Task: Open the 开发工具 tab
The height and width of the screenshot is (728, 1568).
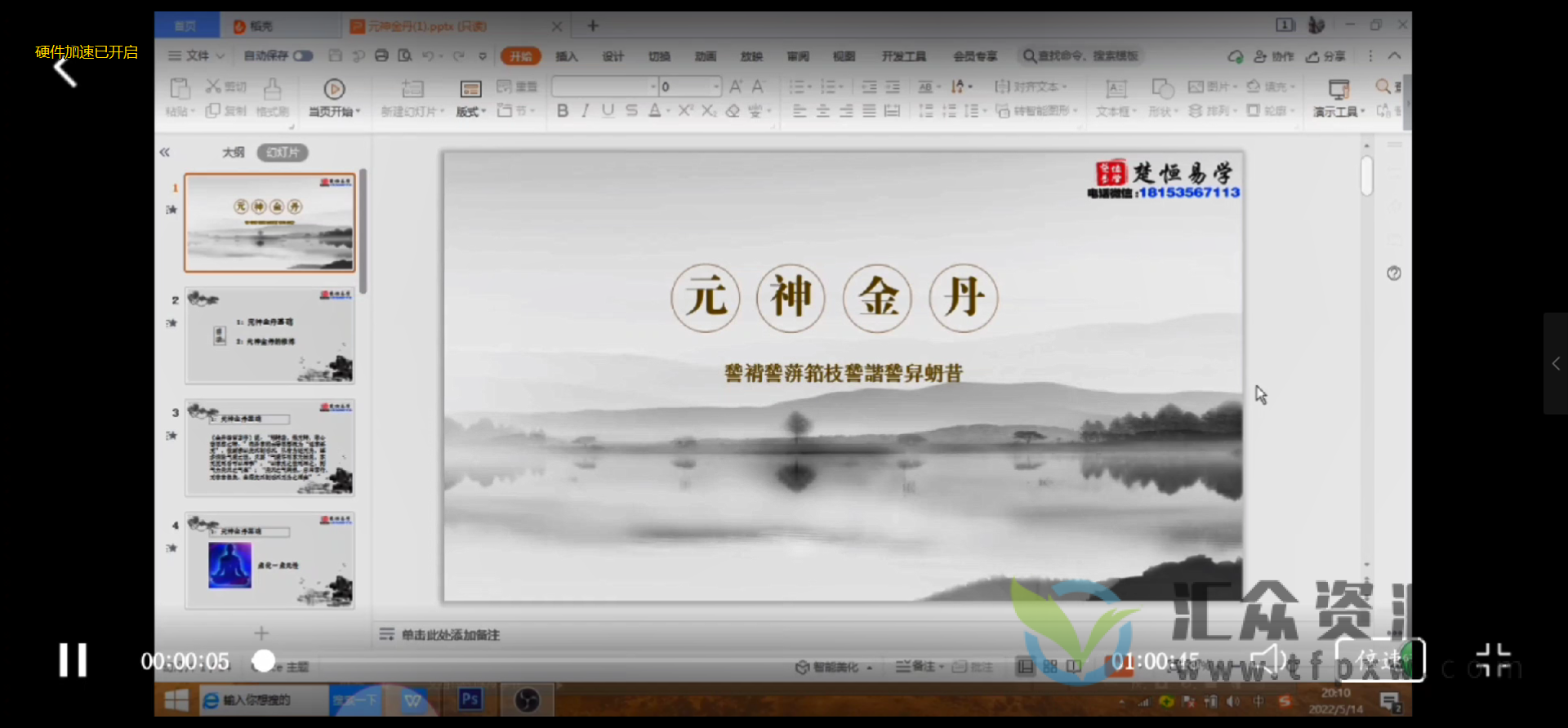Action: click(x=904, y=56)
